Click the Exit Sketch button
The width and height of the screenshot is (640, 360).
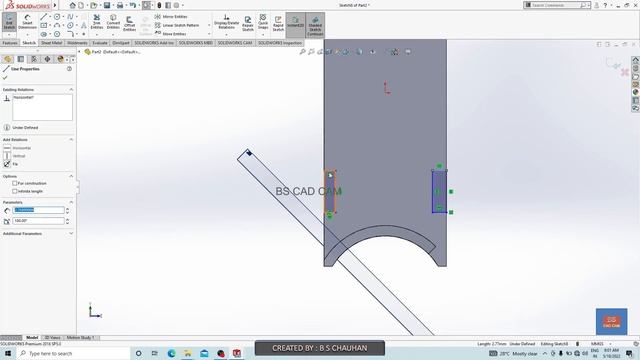(9, 22)
